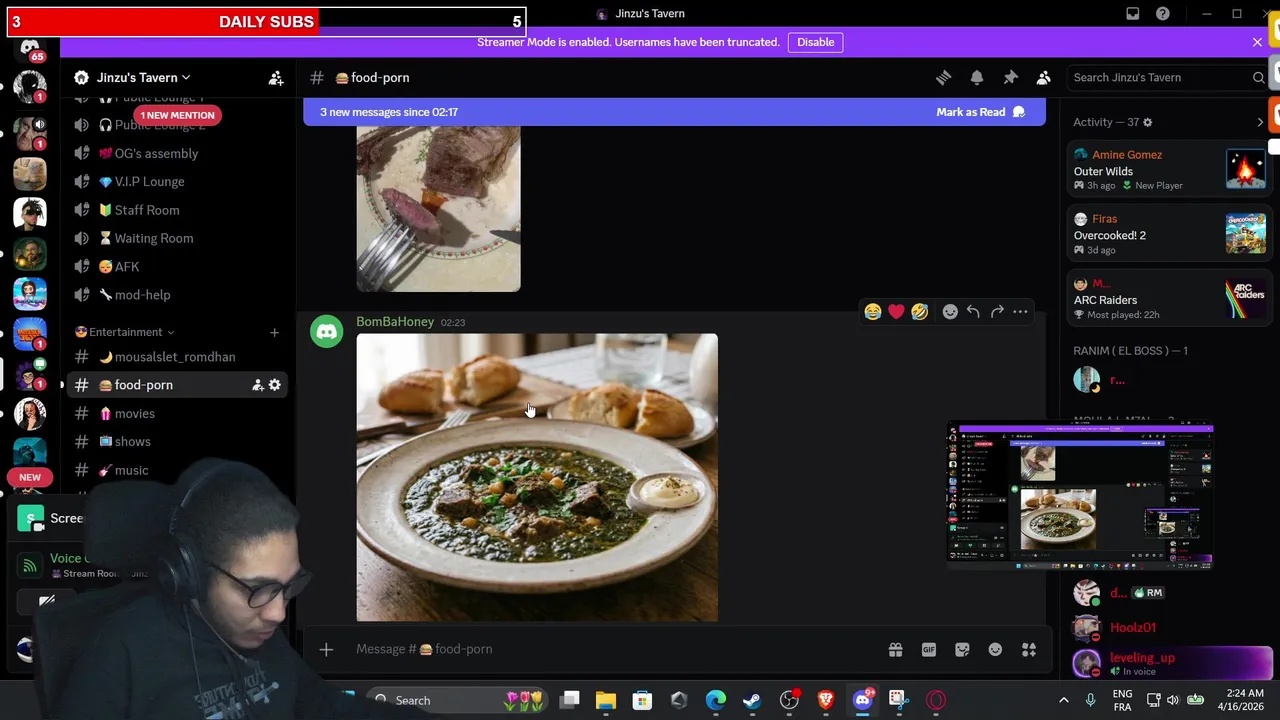Click the Disable streamer mode button
Image resolution: width=1280 pixels, height=720 pixels.
[815, 42]
